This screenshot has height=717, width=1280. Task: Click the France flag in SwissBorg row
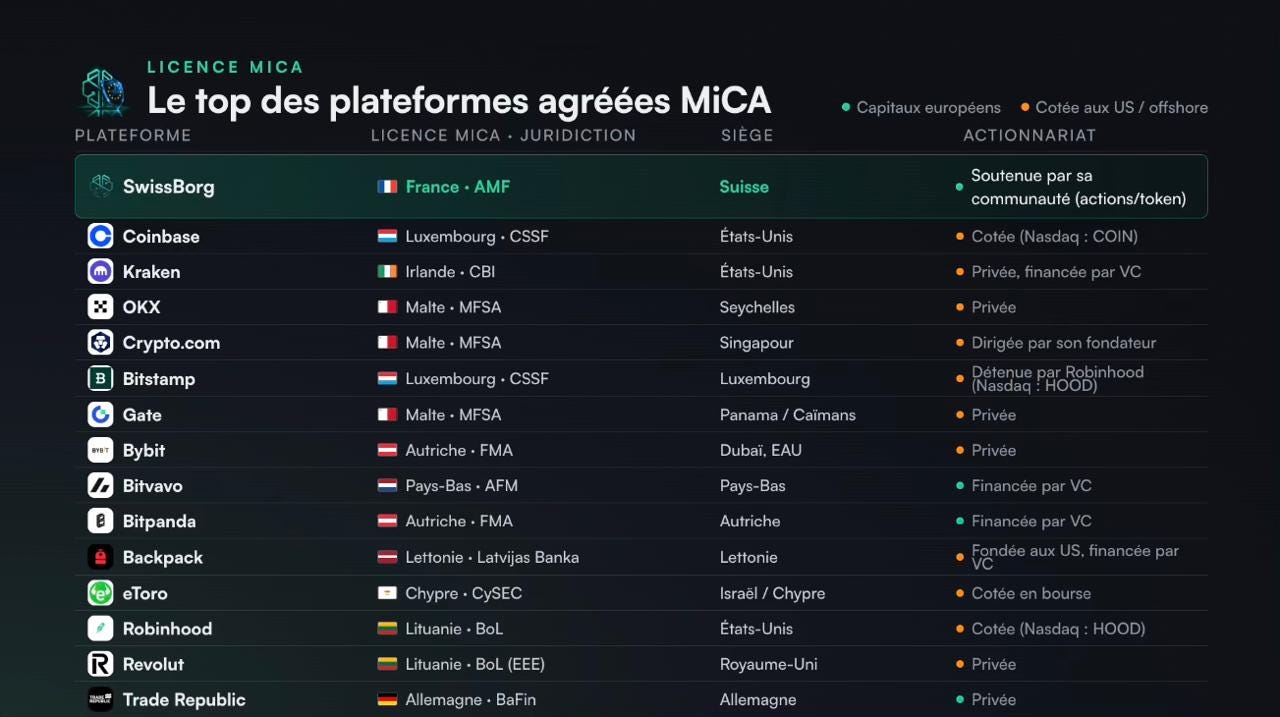[x=387, y=186]
